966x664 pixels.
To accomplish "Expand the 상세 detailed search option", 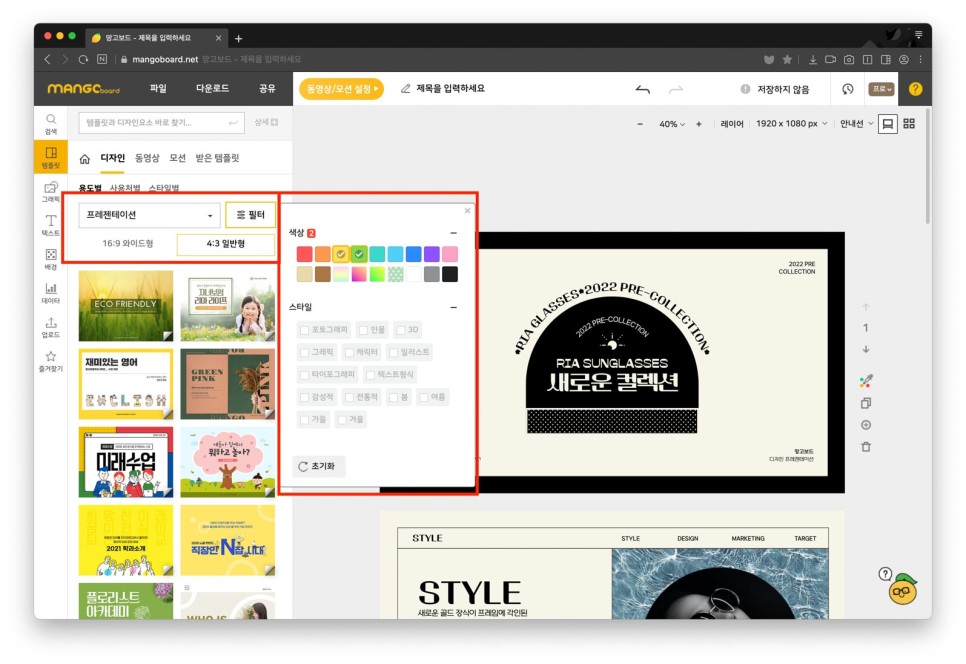I will coord(266,123).
